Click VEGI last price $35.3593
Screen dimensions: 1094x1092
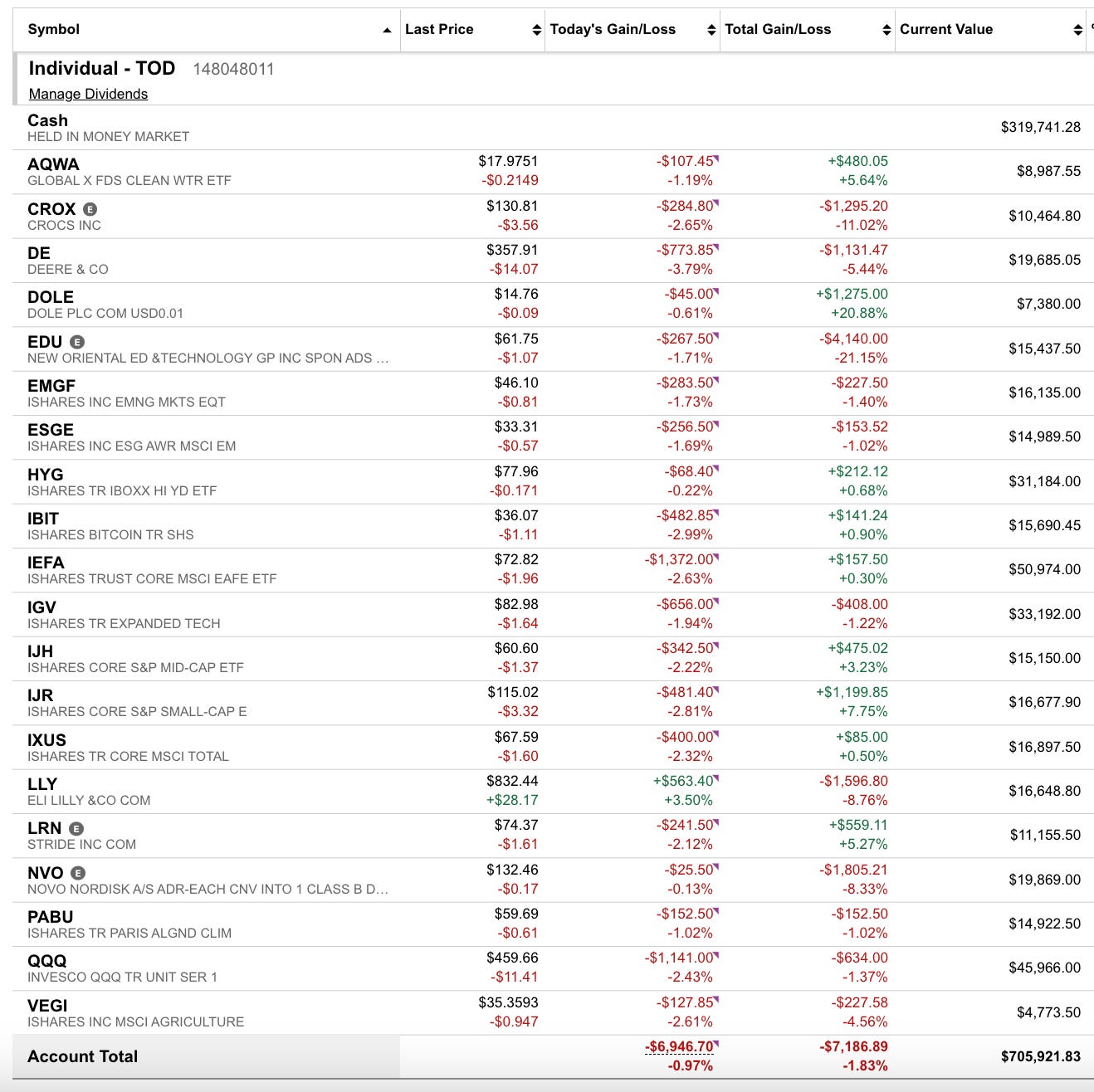[508, 1002]
